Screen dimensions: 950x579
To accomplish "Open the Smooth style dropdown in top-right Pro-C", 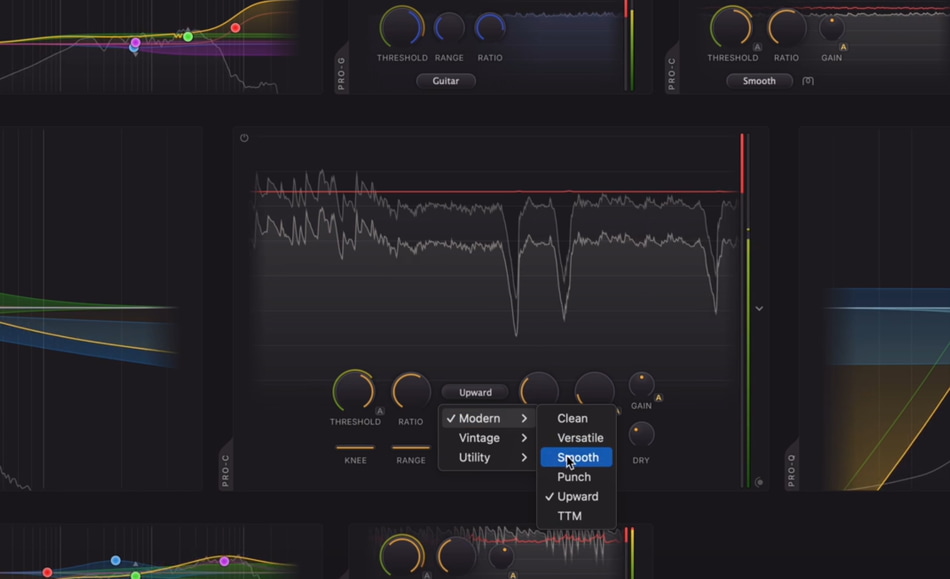I will 759,81.
